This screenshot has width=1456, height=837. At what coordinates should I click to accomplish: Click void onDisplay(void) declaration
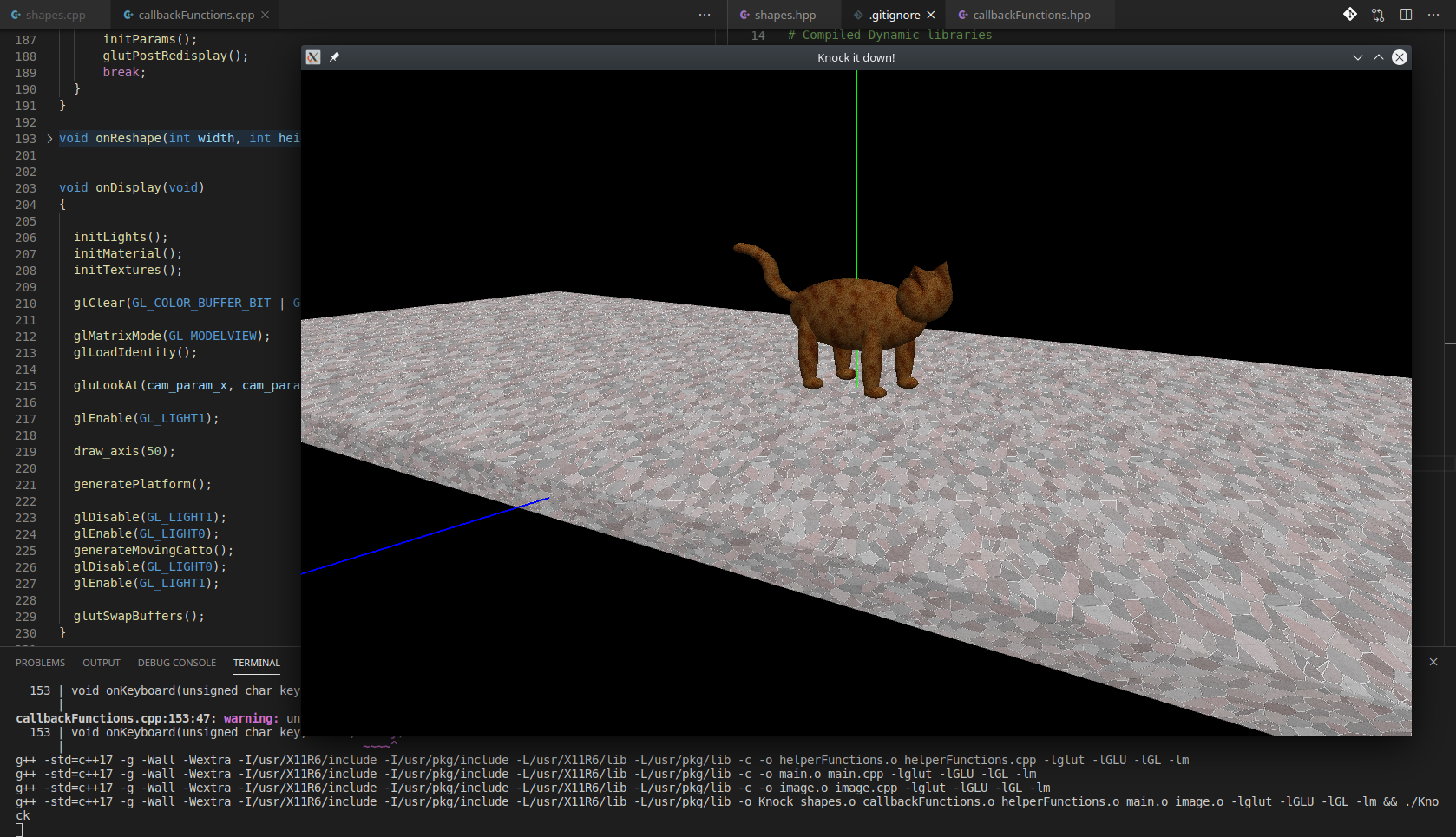132,187
